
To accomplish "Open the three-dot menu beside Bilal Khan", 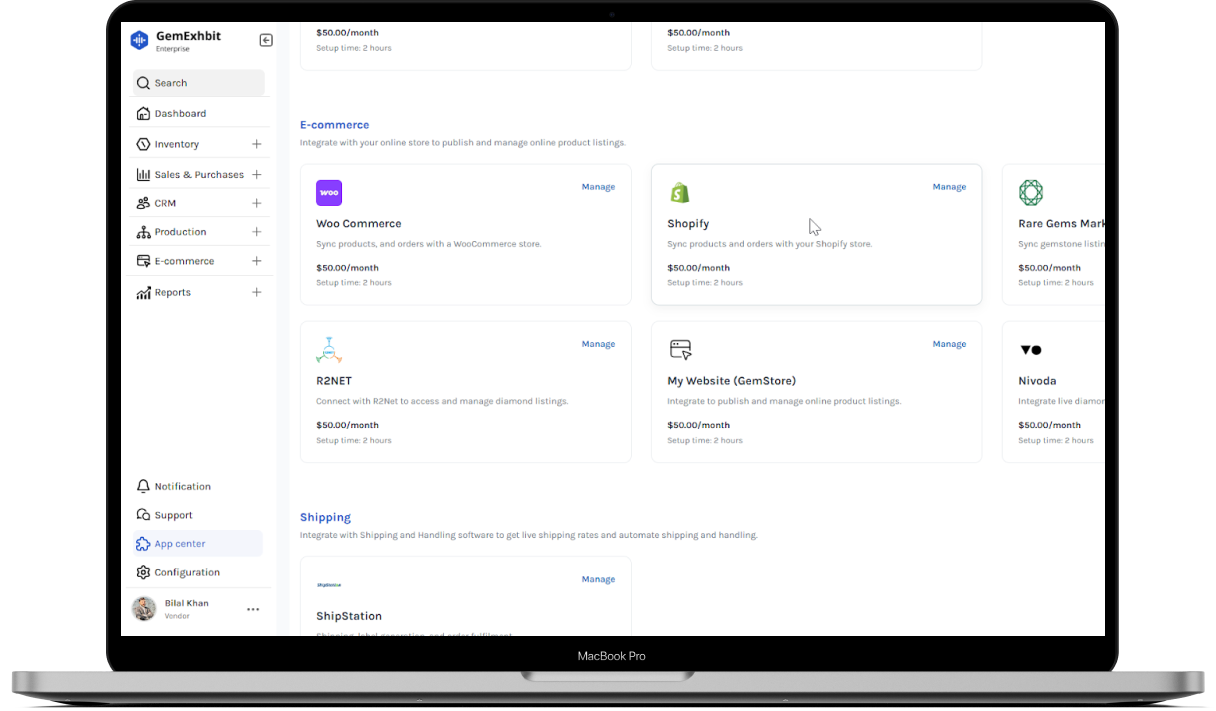I will click(253, 609).
